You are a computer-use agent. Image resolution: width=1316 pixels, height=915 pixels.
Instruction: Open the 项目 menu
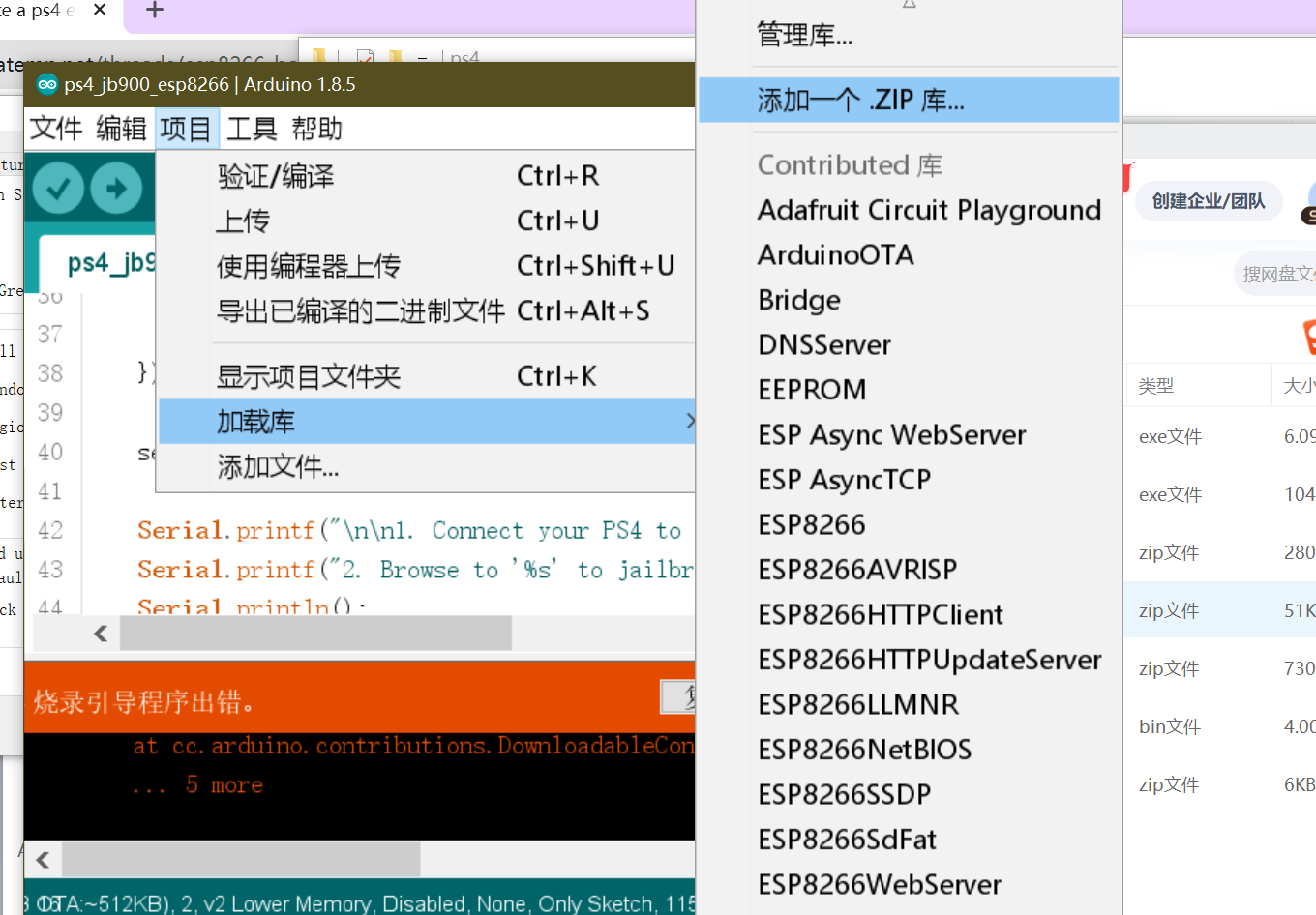187,129
